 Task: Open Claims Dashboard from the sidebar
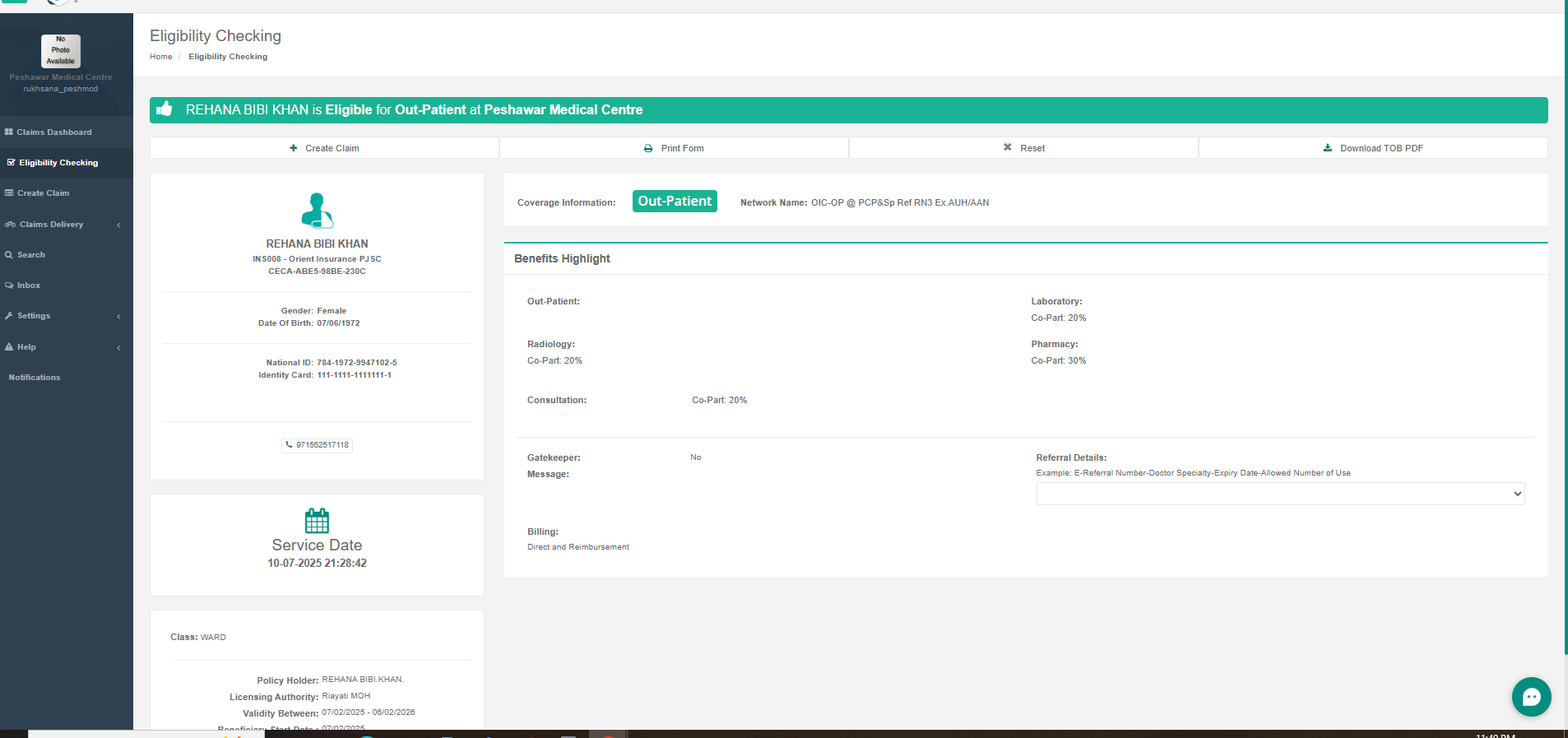(x=53, y=132)
